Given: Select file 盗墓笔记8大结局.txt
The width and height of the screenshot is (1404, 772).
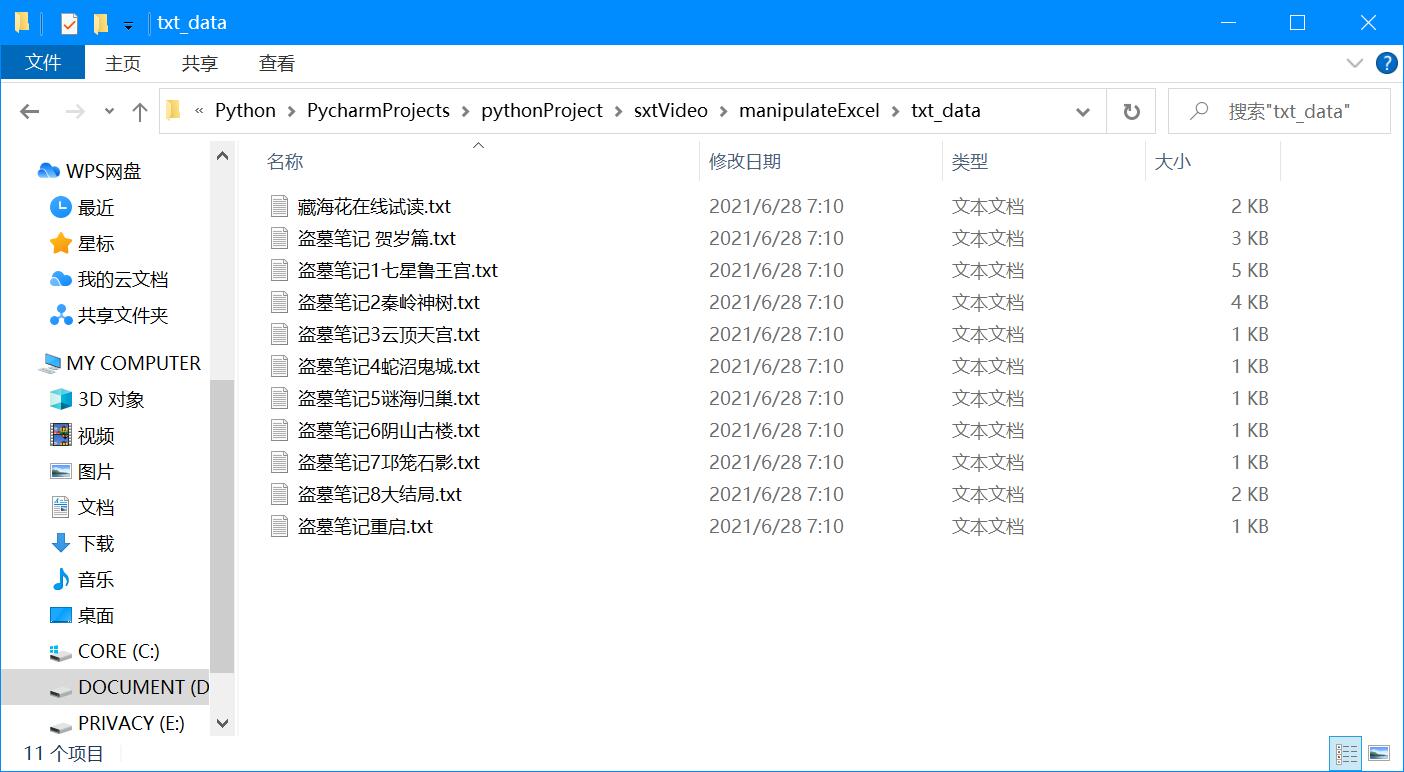Looking at the screenshot, I should [x=379, y=494].
